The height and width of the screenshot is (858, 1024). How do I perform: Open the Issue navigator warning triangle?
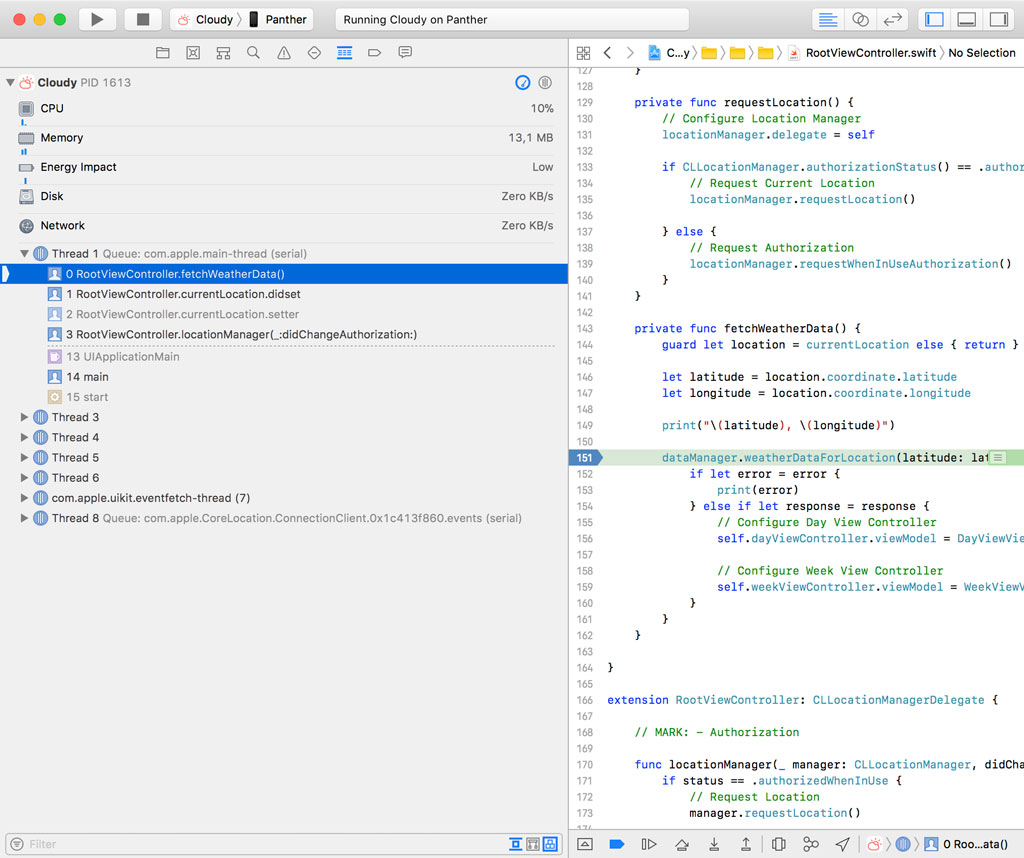[283, 53]
